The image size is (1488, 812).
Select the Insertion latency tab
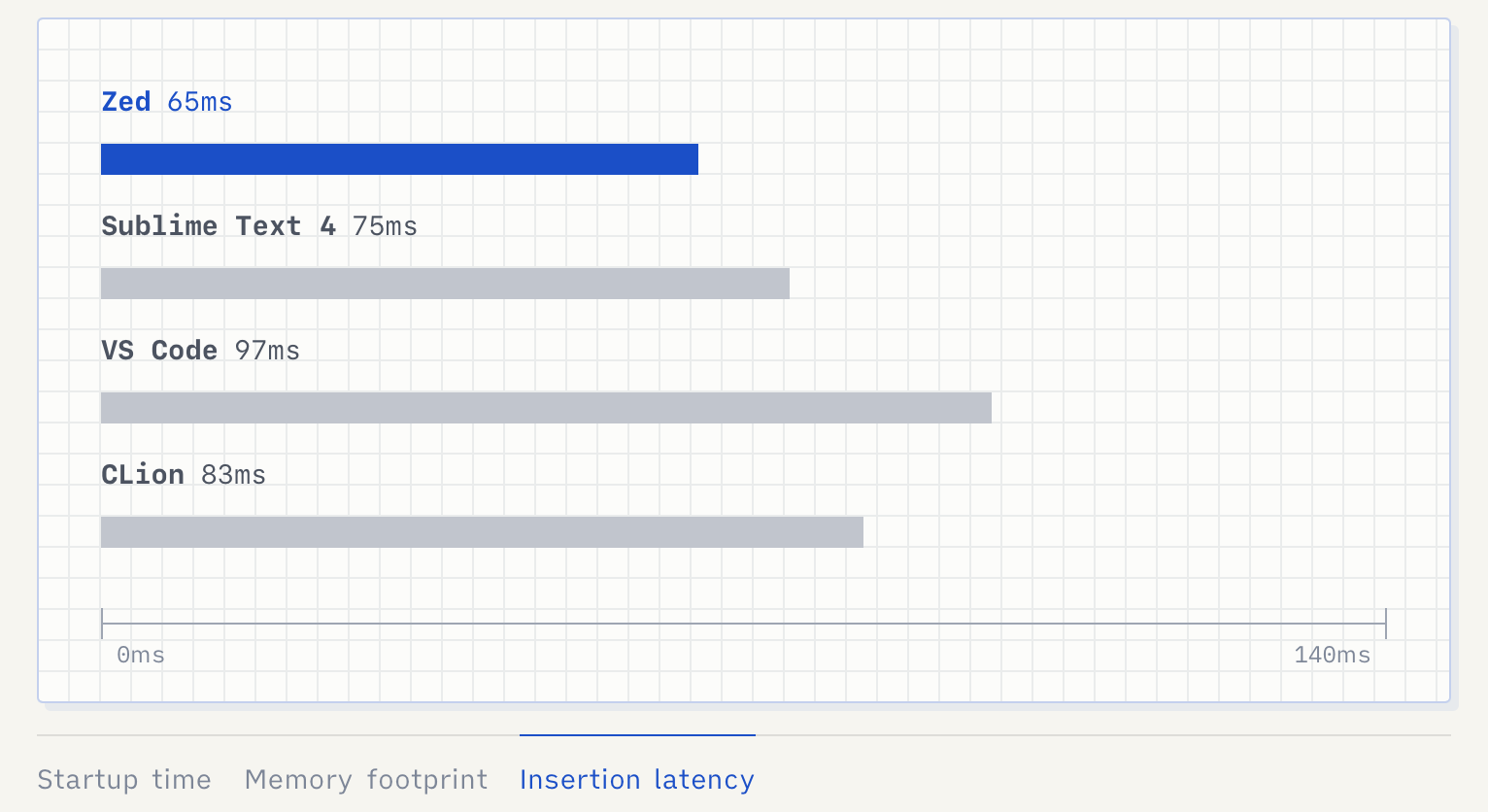coord(637,780)
